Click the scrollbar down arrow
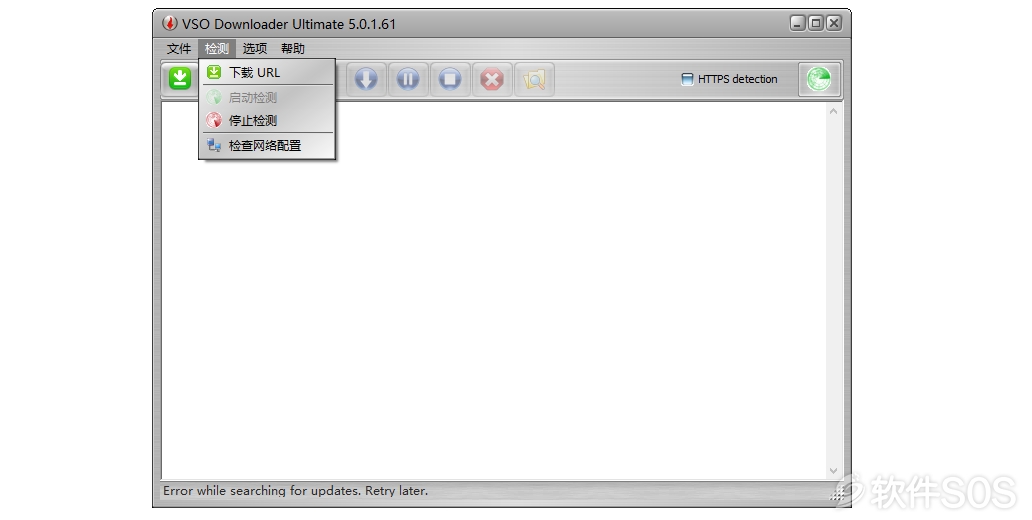The image size is (1032, 520). [x=833, y=471]
